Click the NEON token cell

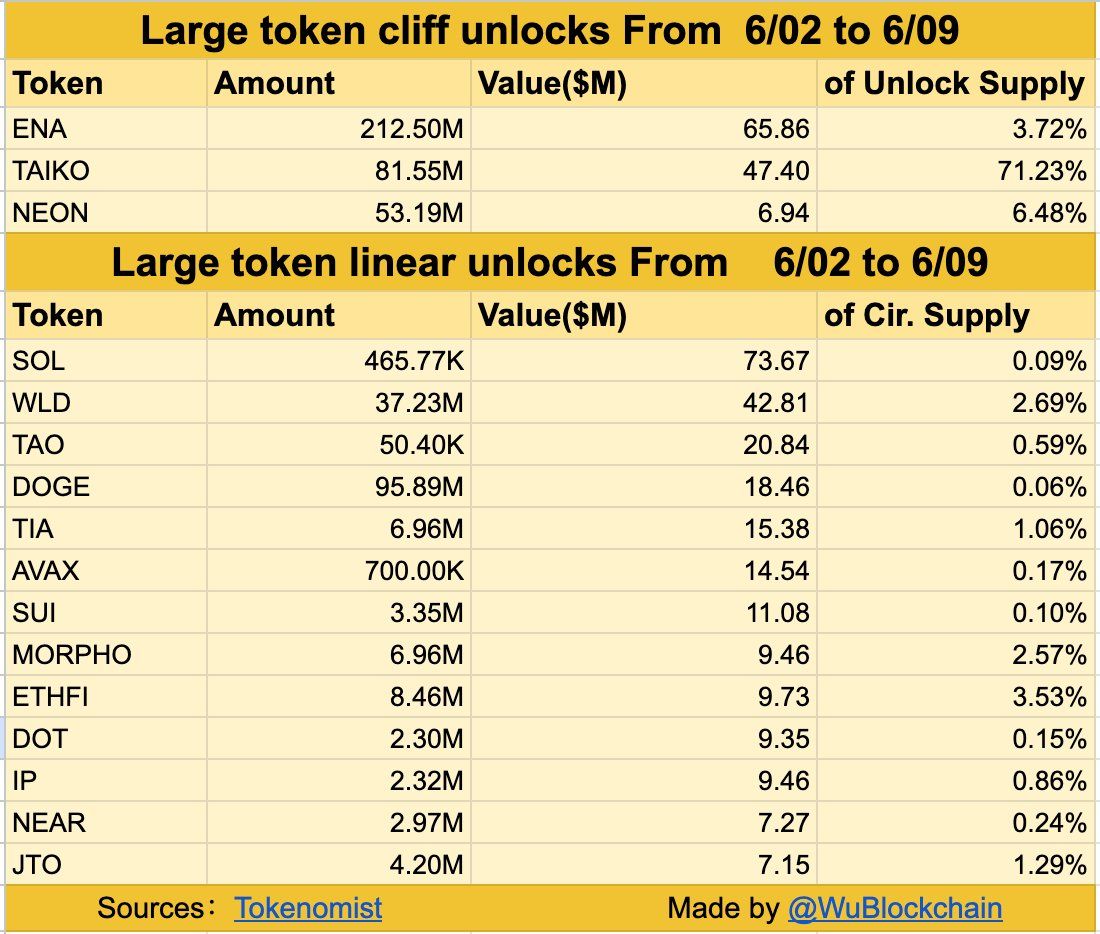pyautogui.click(x=107, y=212)
